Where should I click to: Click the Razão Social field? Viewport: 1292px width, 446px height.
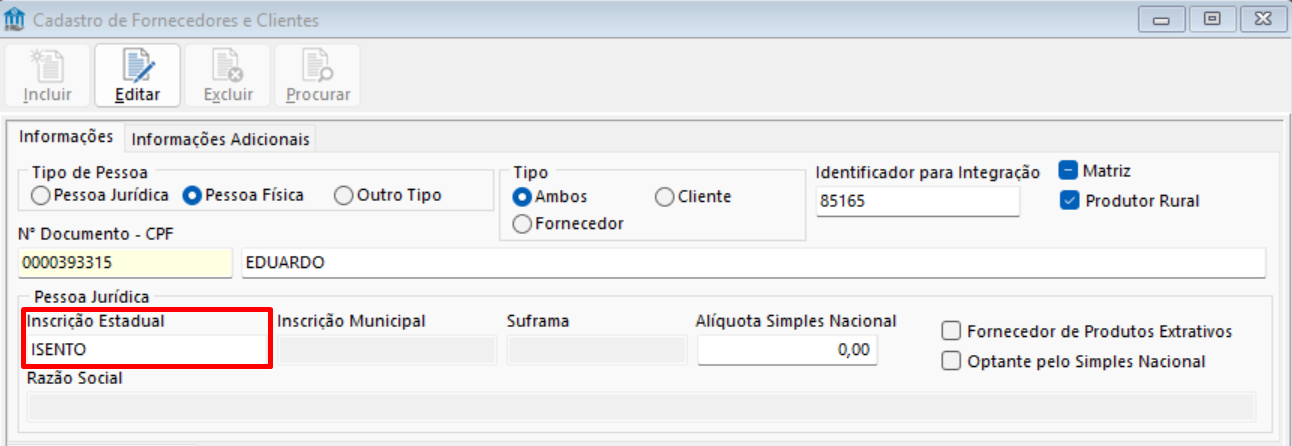641,407
